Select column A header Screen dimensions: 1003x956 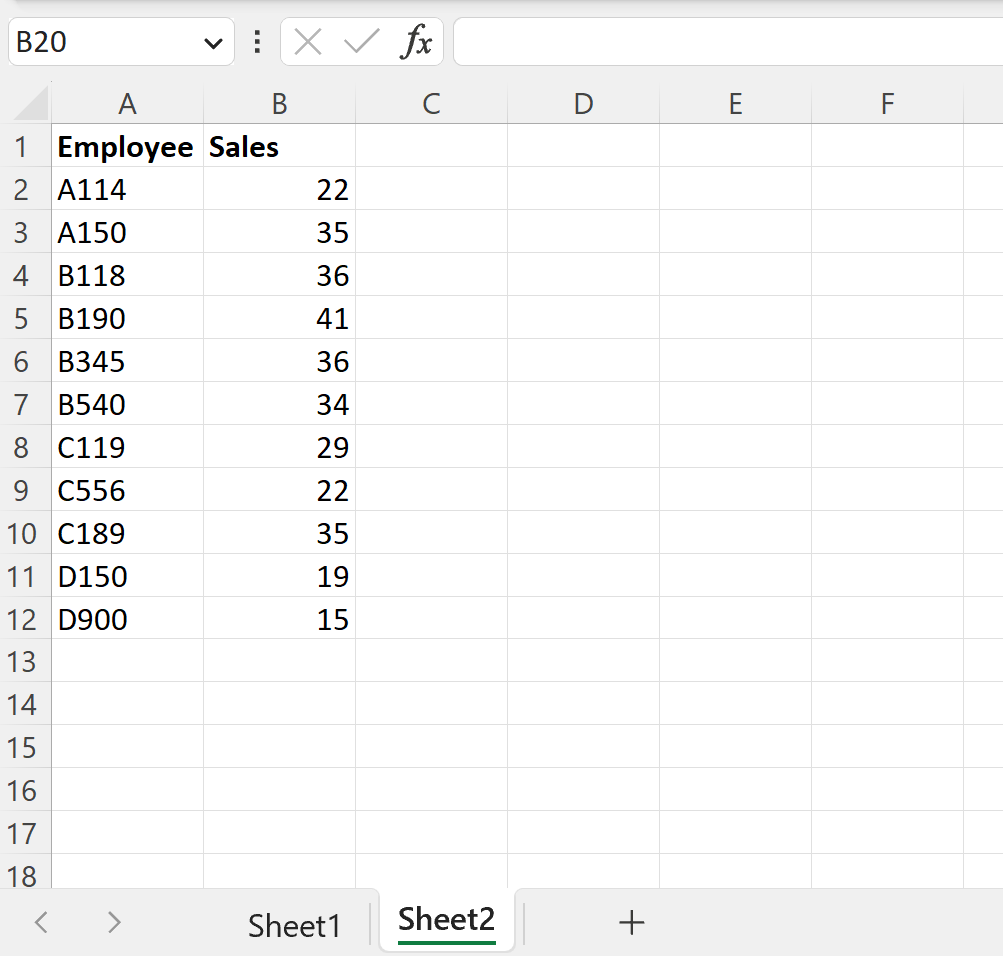click(127, 103)
